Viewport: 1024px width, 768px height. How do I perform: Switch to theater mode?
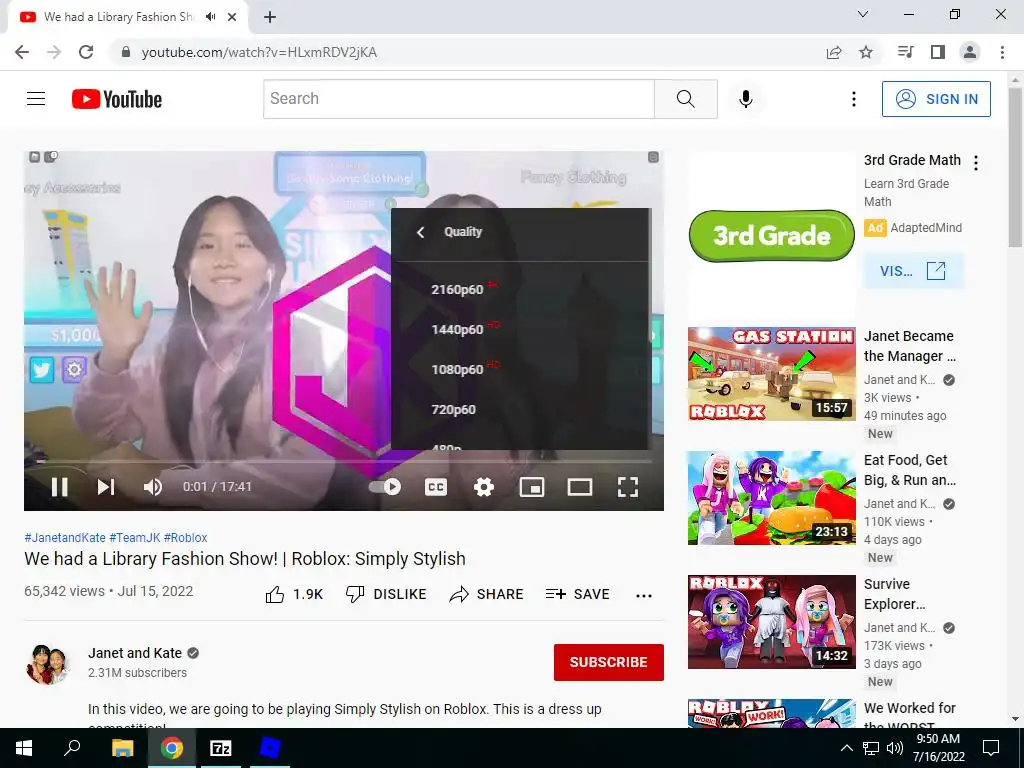pos(580,487)
